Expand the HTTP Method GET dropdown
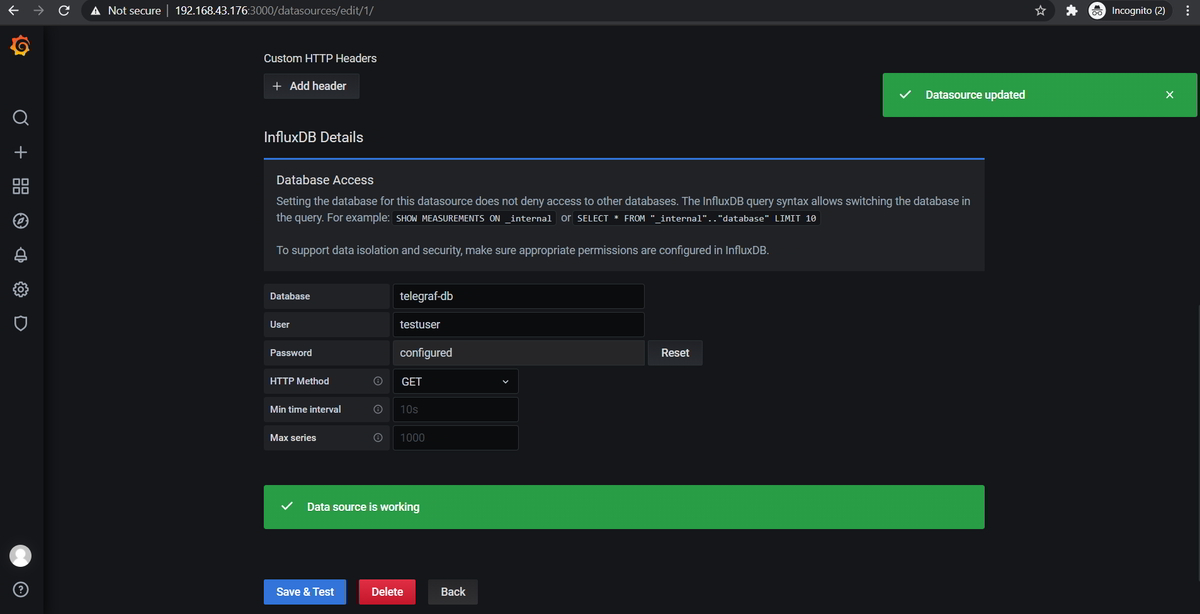The height and width of the screenshot is (614, 1200). click(x=455, y=381)
